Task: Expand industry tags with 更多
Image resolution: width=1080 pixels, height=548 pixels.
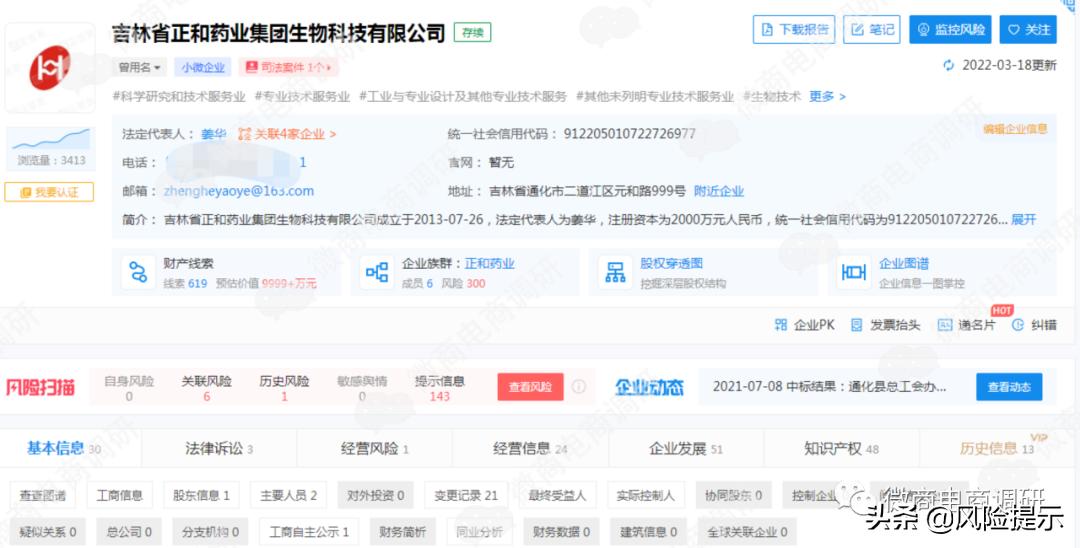Action: [x=827, y=96]
